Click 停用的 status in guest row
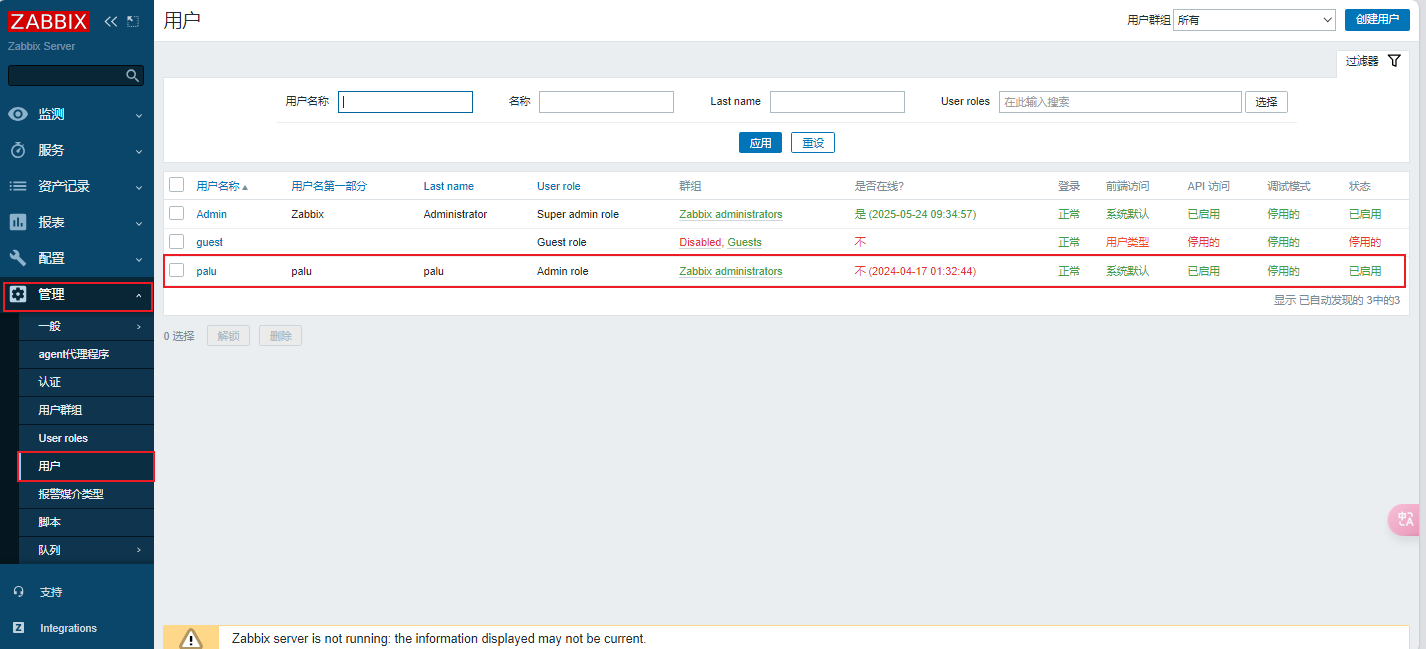 (1365, 242)
